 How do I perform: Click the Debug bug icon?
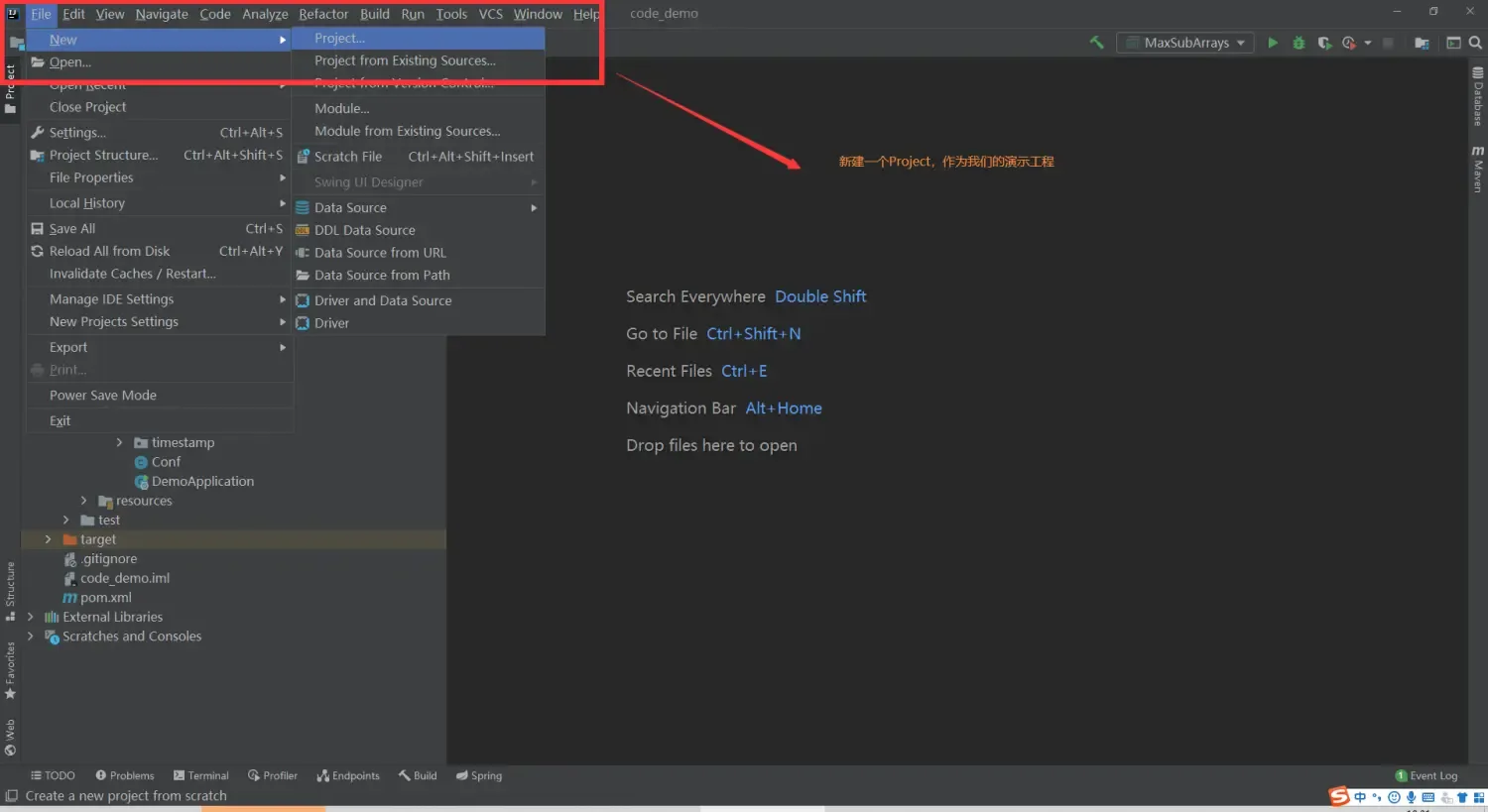click(1299, 43)
